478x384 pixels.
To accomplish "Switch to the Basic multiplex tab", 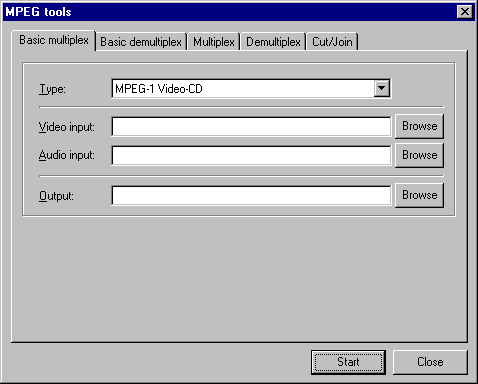I will click(x=54, y=40).
